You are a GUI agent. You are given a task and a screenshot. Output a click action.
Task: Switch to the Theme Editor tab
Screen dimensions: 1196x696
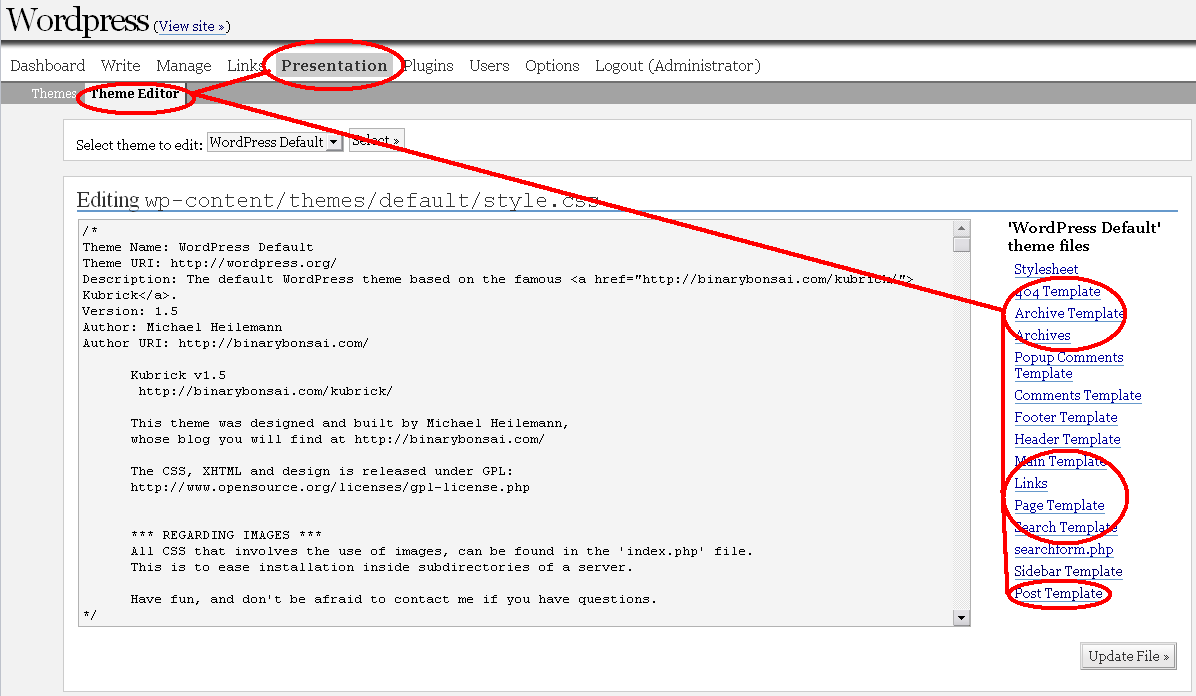click(x=134, y=93)
